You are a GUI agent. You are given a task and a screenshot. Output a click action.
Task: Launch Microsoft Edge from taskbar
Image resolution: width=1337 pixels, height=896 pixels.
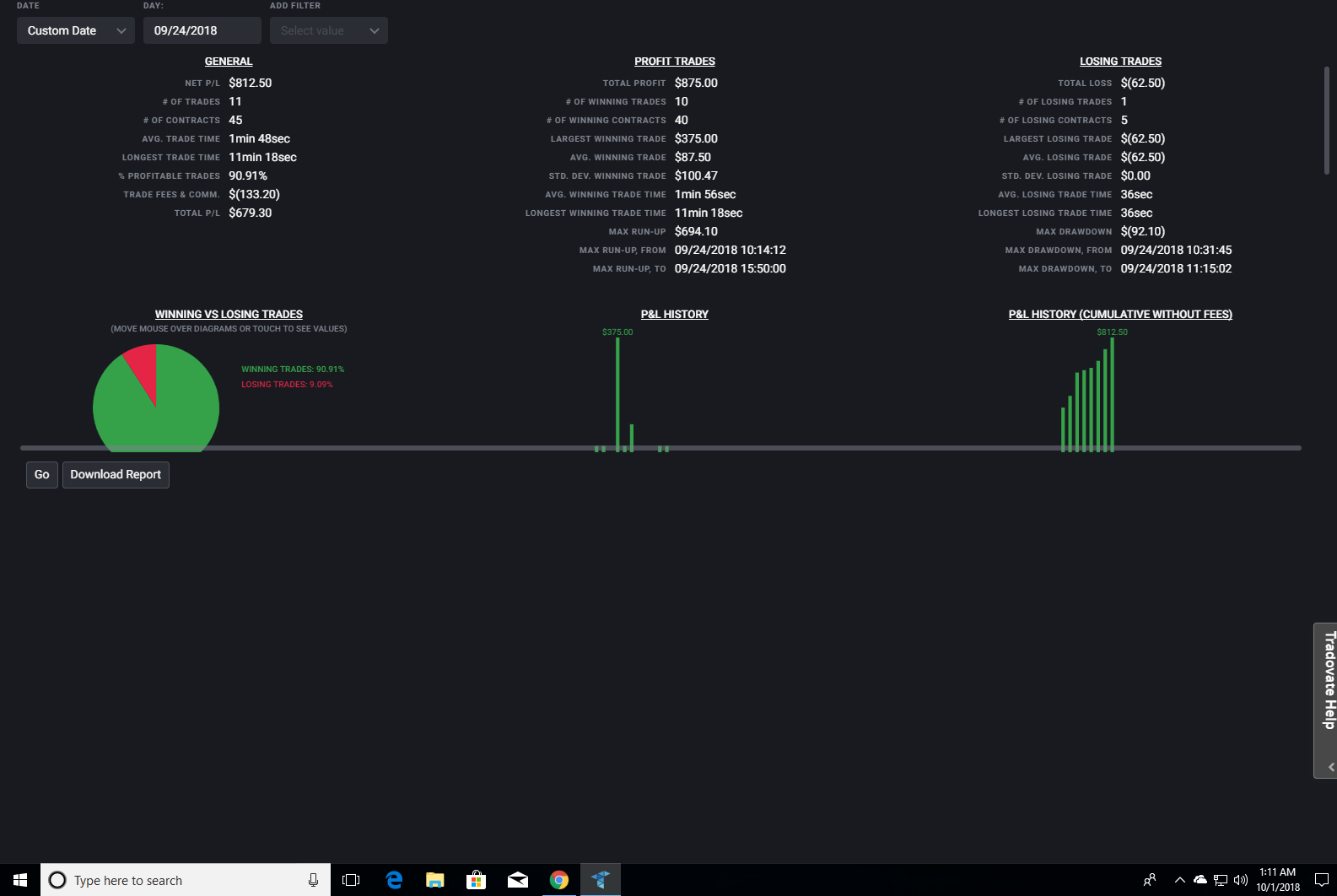coord(394,880)
